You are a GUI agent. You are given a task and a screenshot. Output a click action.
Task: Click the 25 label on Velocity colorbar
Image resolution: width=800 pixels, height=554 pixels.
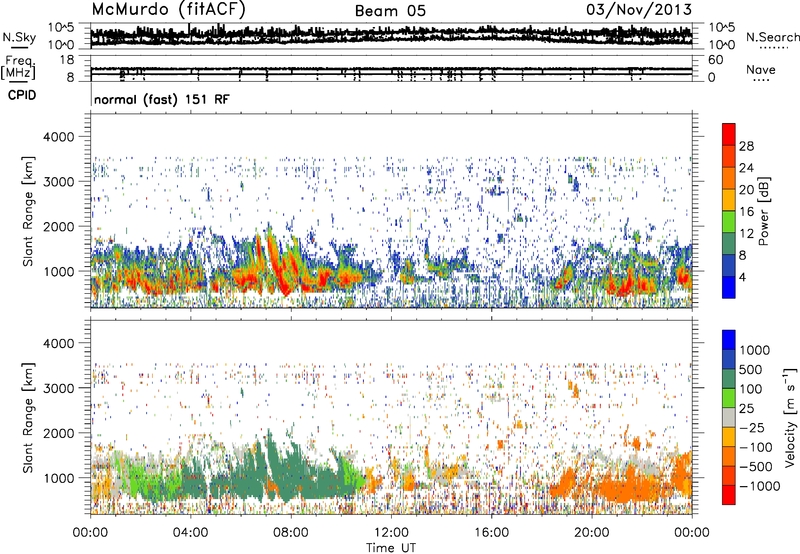point(746,409)
